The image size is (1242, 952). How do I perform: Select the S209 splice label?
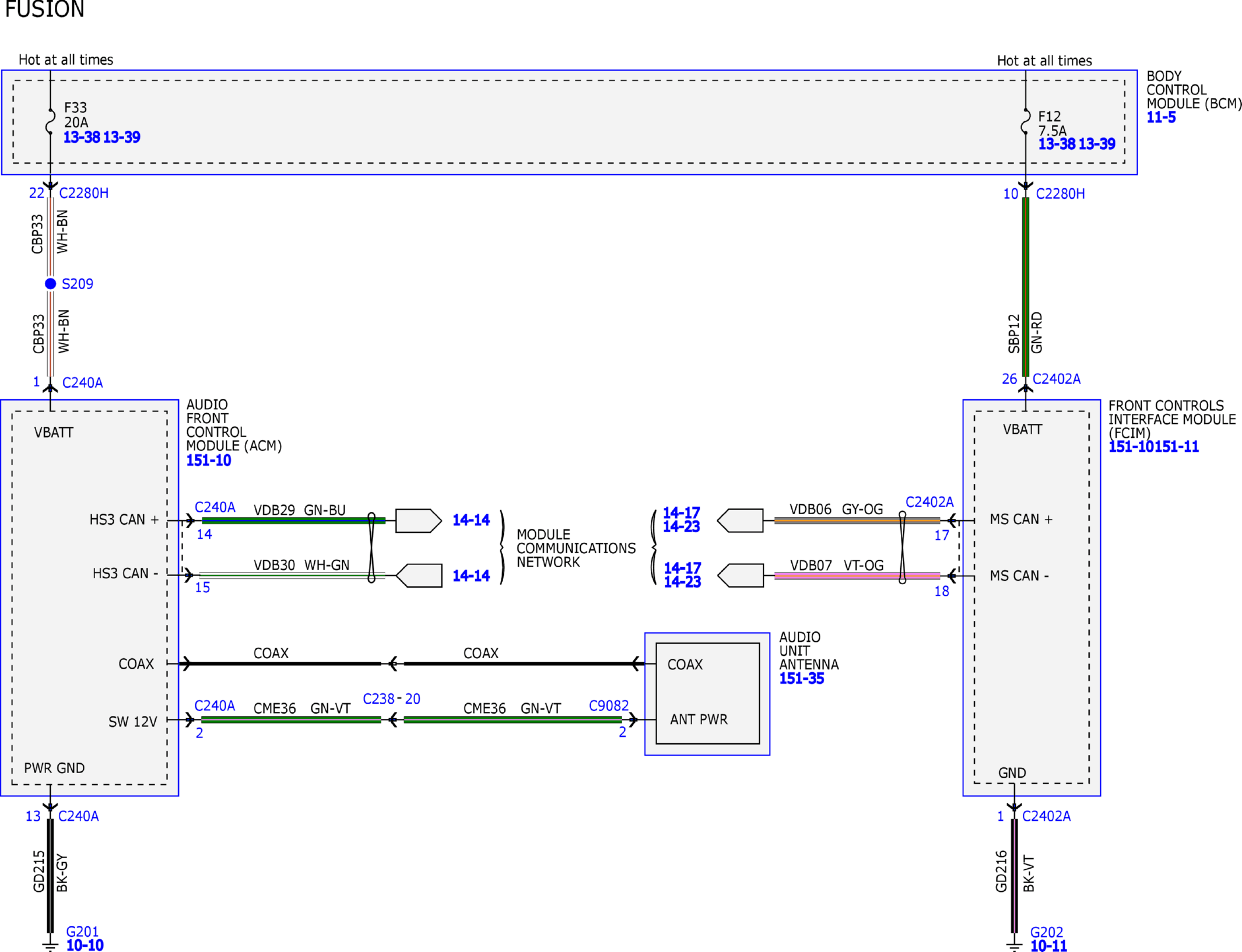pos(78,284)
